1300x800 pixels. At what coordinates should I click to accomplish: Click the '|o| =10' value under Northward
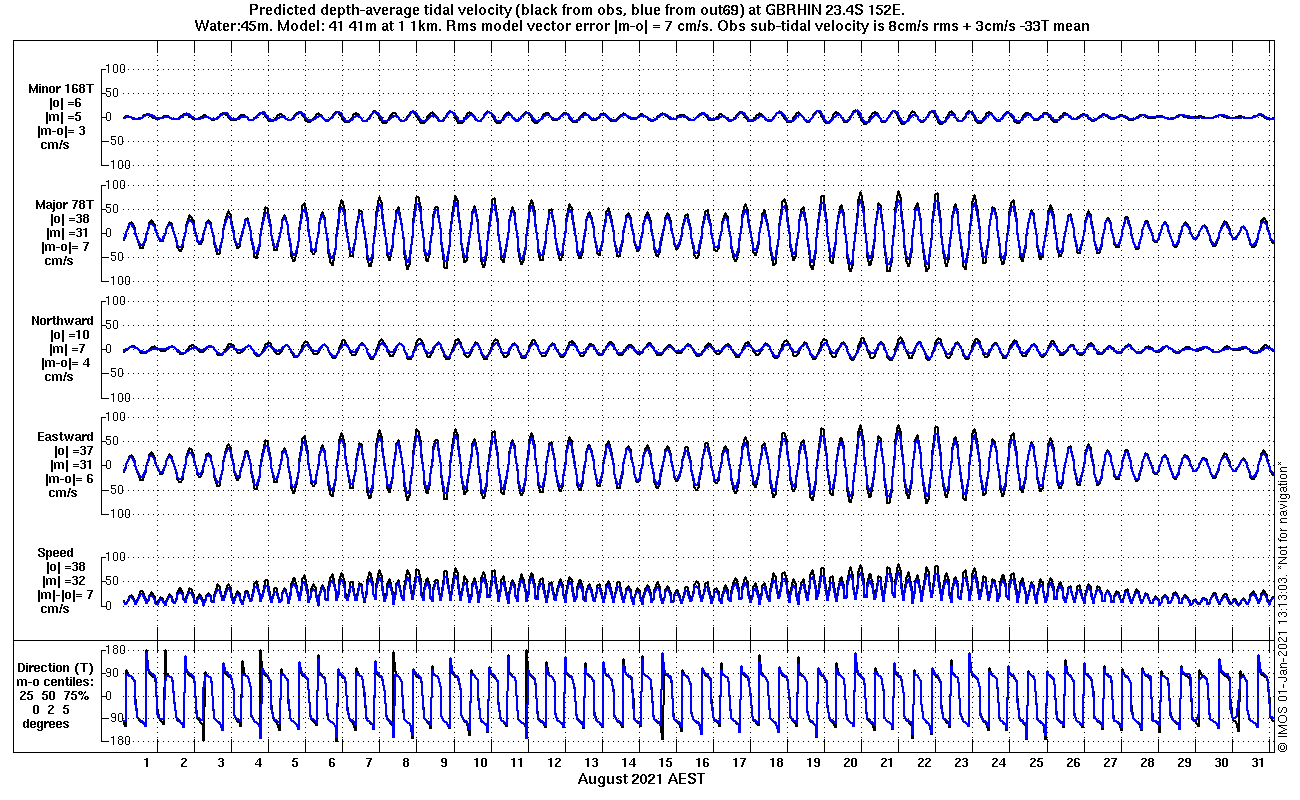pos(70,335)
